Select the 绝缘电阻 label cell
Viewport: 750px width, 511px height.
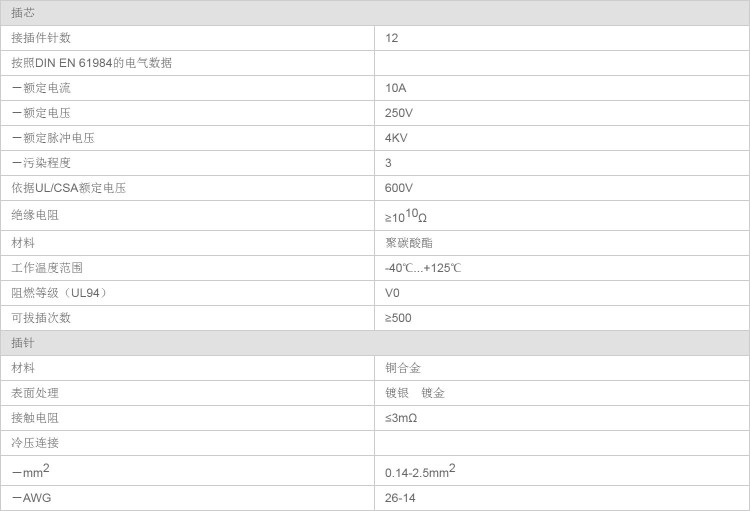pos(35,215)
